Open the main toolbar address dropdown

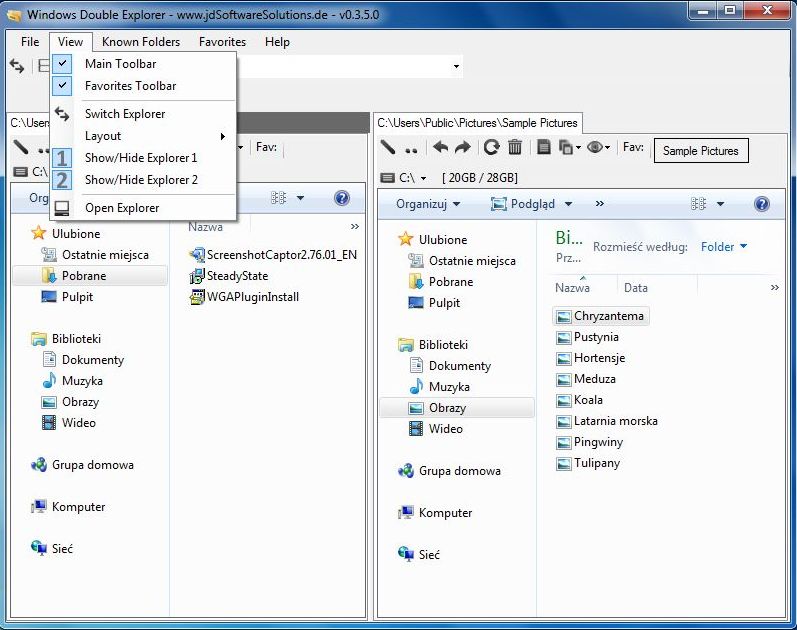point(456,66)
